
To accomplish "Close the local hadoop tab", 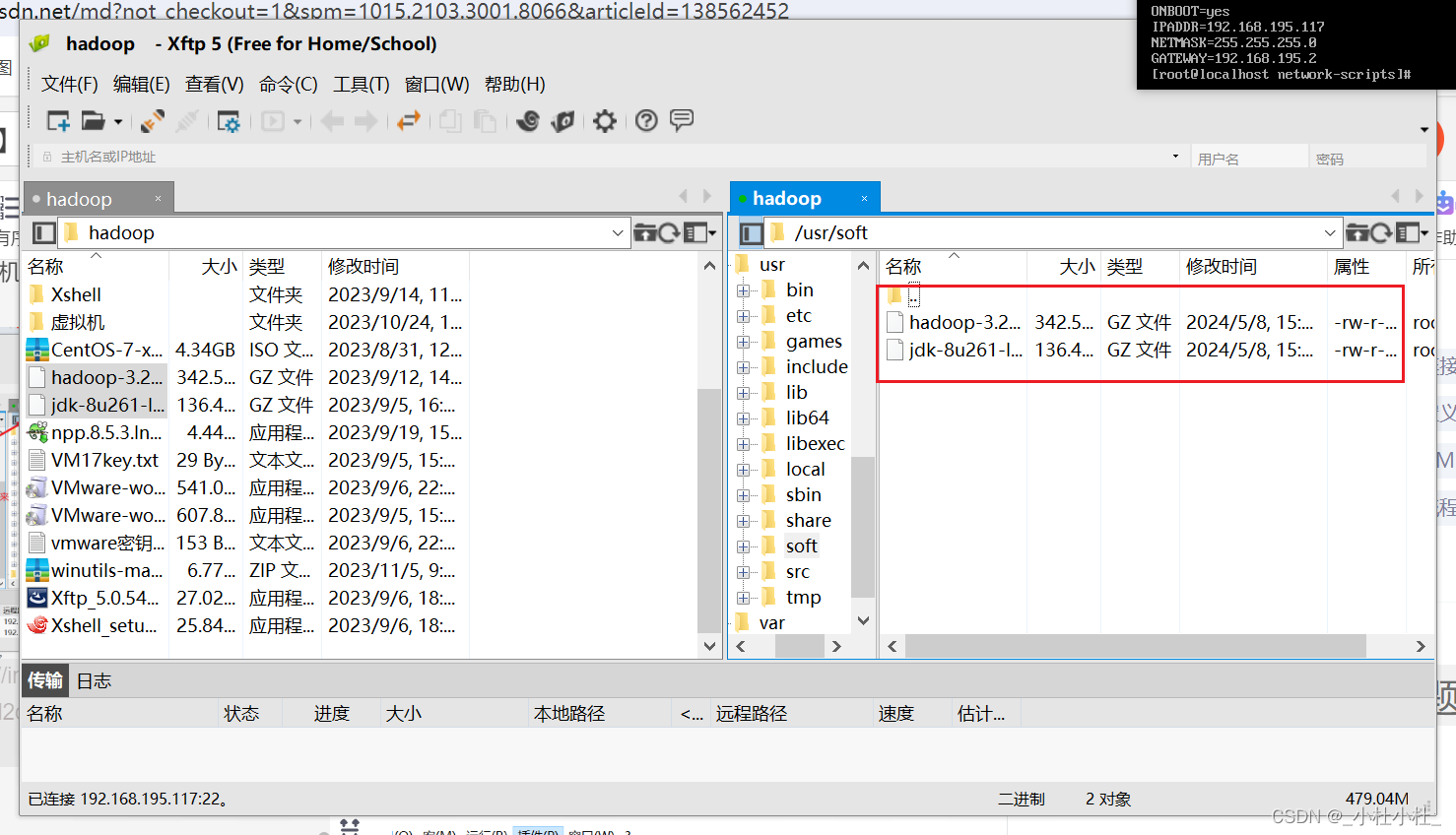I will click(158, 199).
